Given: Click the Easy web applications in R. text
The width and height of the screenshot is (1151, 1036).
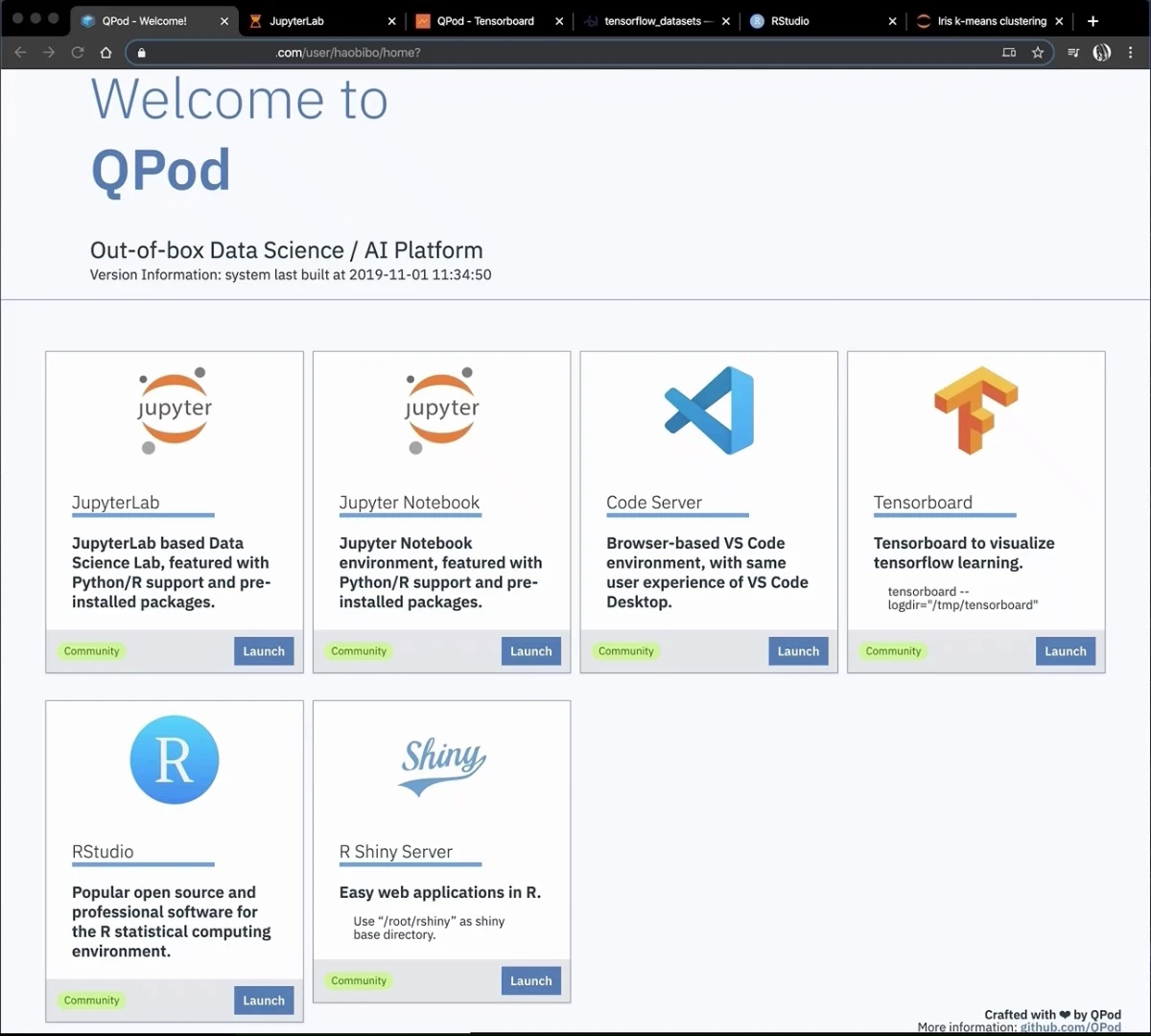Looking at the screenshot, I should (x=440, y=892).
